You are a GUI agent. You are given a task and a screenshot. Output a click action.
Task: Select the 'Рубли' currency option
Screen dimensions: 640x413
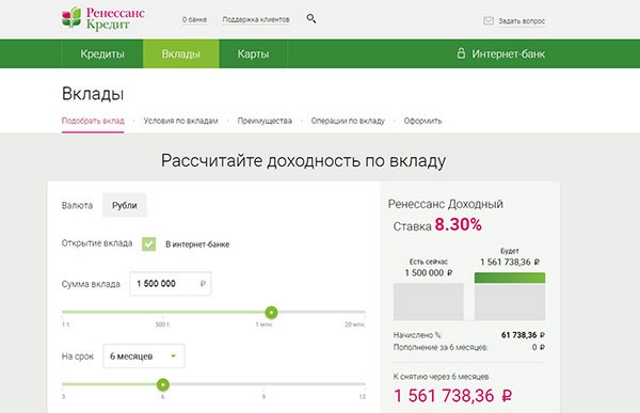(x=125, y=205)
